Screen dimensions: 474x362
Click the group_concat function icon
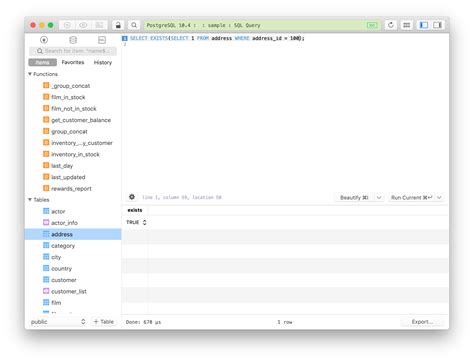pyautogui.click(x=46, y=131)
